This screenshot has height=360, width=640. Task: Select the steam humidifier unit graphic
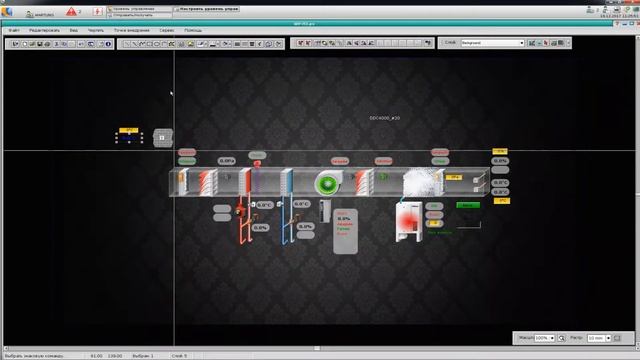409,222
